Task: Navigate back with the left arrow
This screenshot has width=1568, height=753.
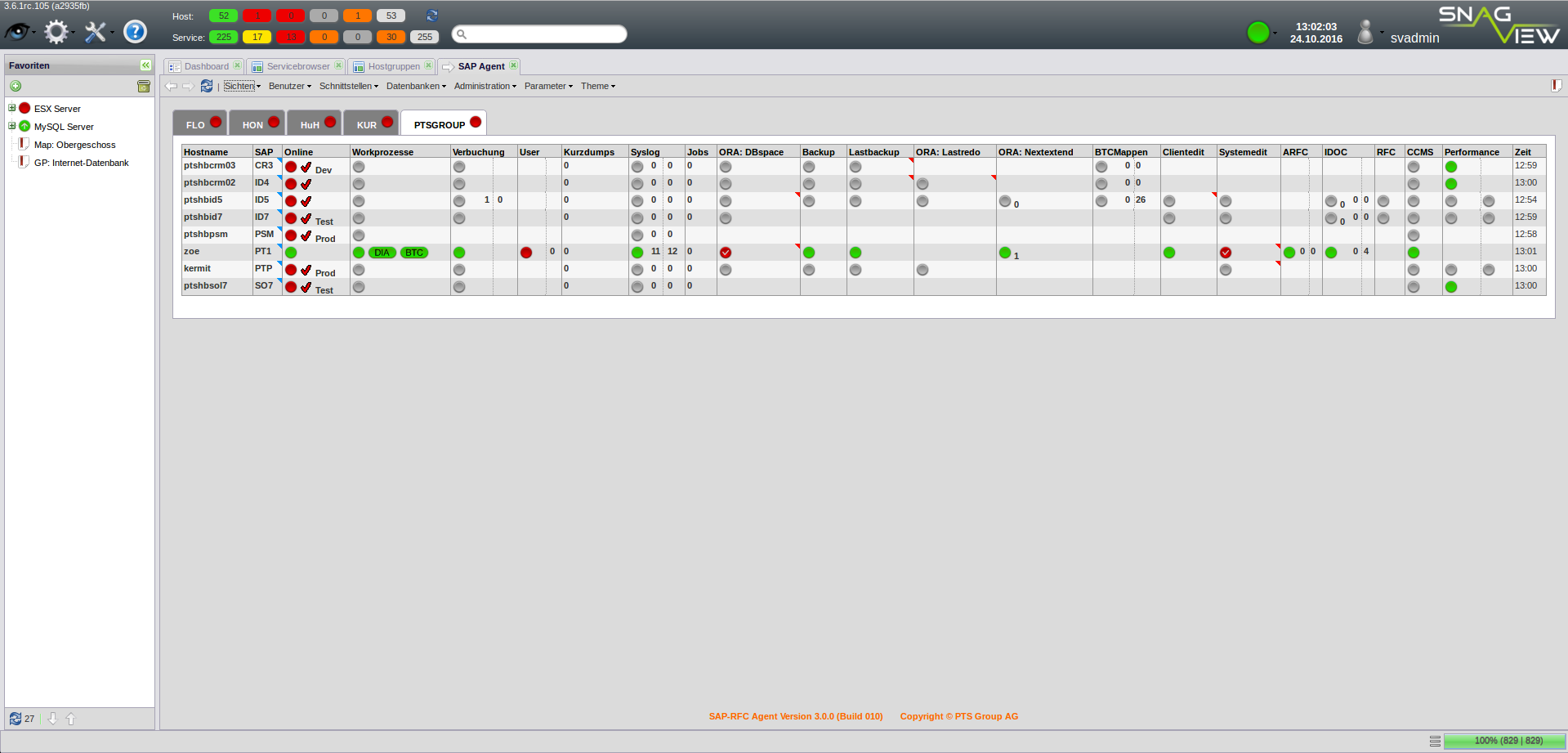Action: coord(171,86)
